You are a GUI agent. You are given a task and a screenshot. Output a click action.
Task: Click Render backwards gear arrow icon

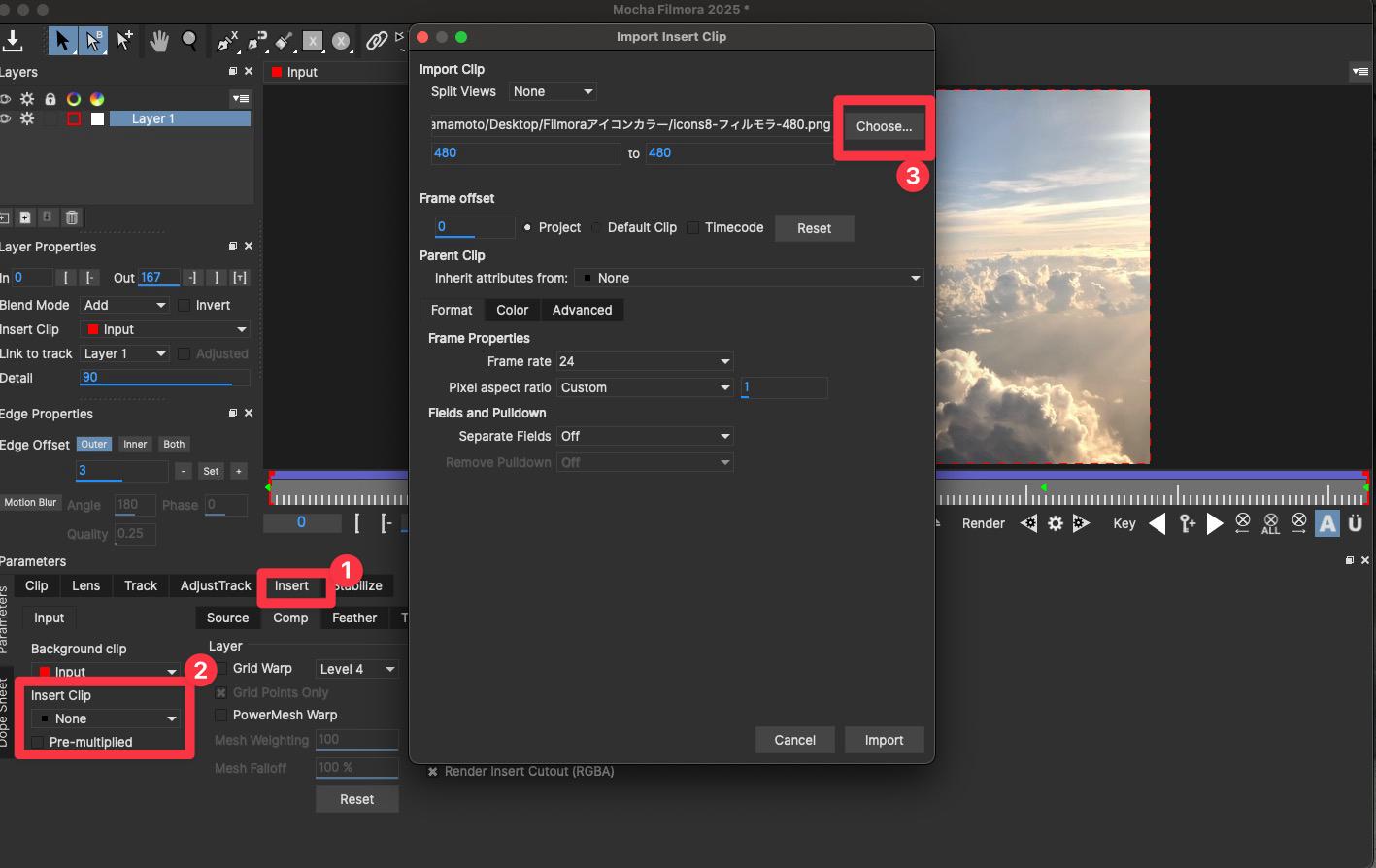click(1028, 523)
